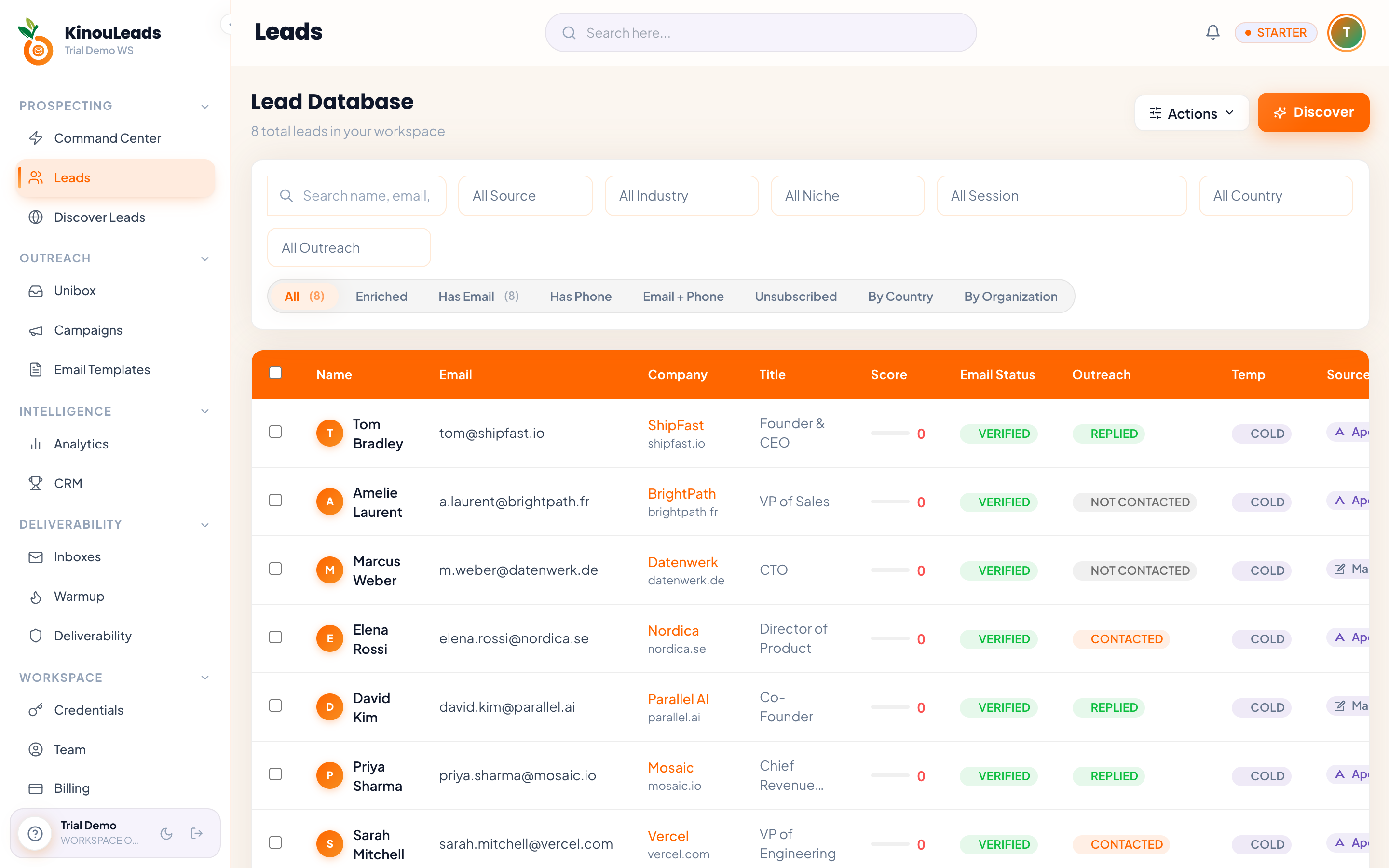Image resolution: width=1389 pixels, height=868 pixels.
Task: Check Tom Bradley's row checkbox
Action: (x=275, y=432)
